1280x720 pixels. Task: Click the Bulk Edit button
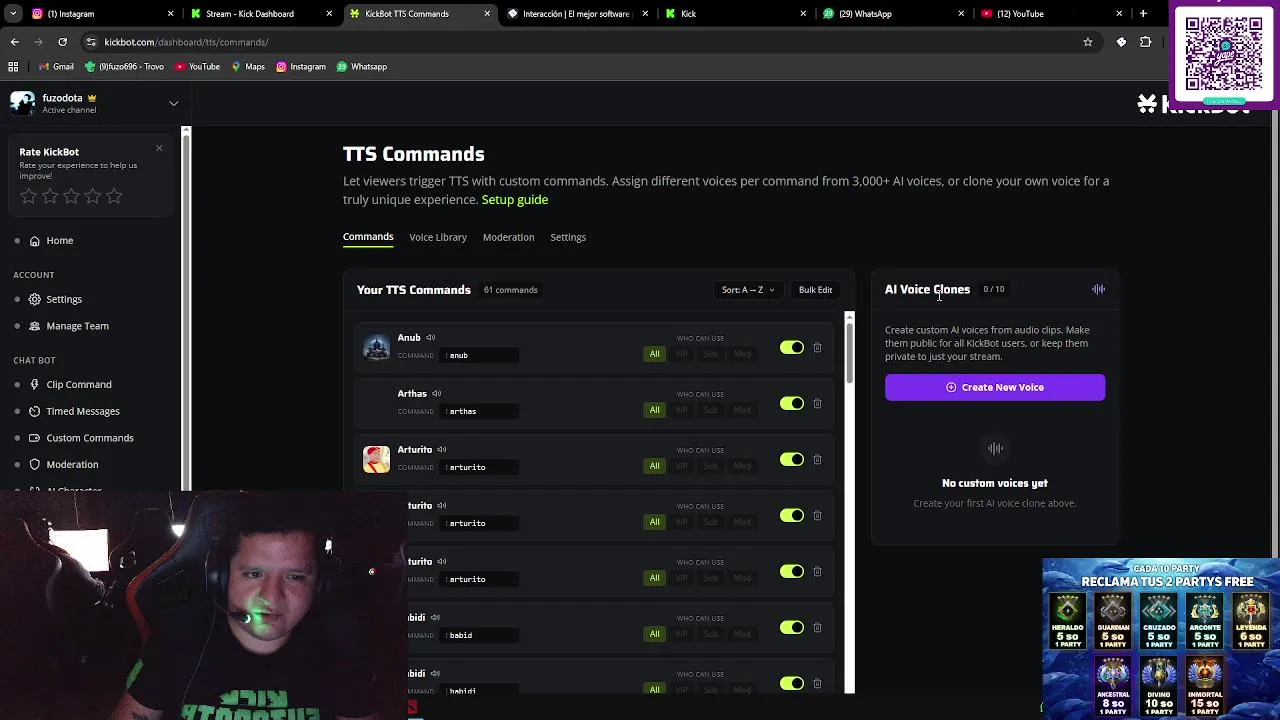(x=815, y=290)
